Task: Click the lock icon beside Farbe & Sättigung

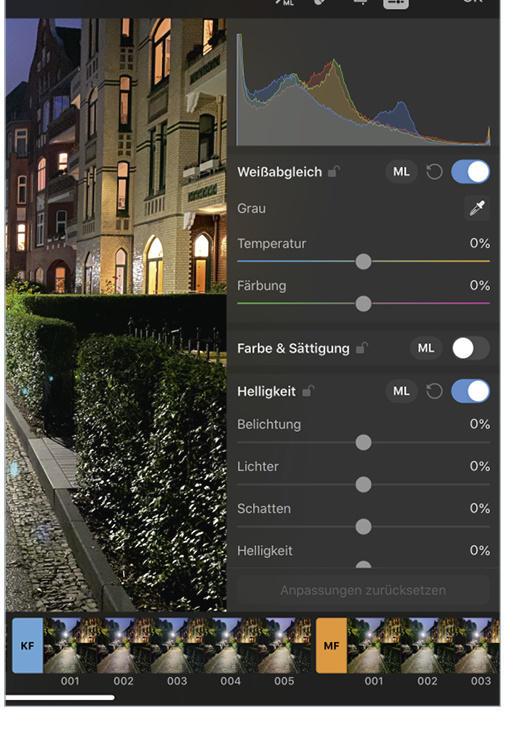Action: 361,348
